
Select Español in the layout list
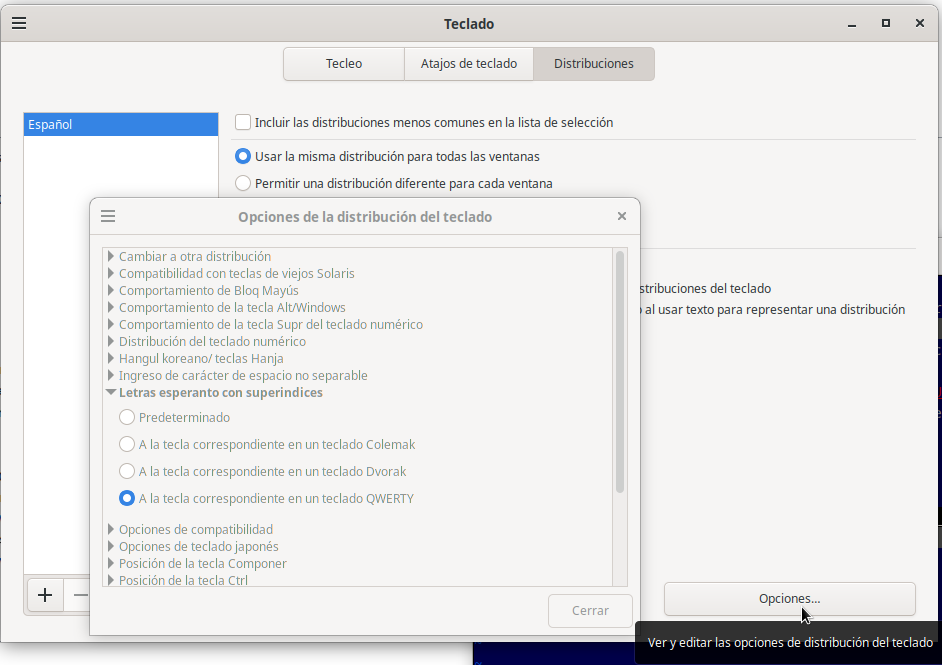tap(120, 125)
